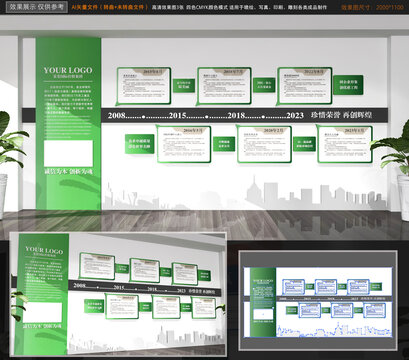Click the YOUR LOGO text in main display
Screen dimensions: 409x360
coord(68,70)
